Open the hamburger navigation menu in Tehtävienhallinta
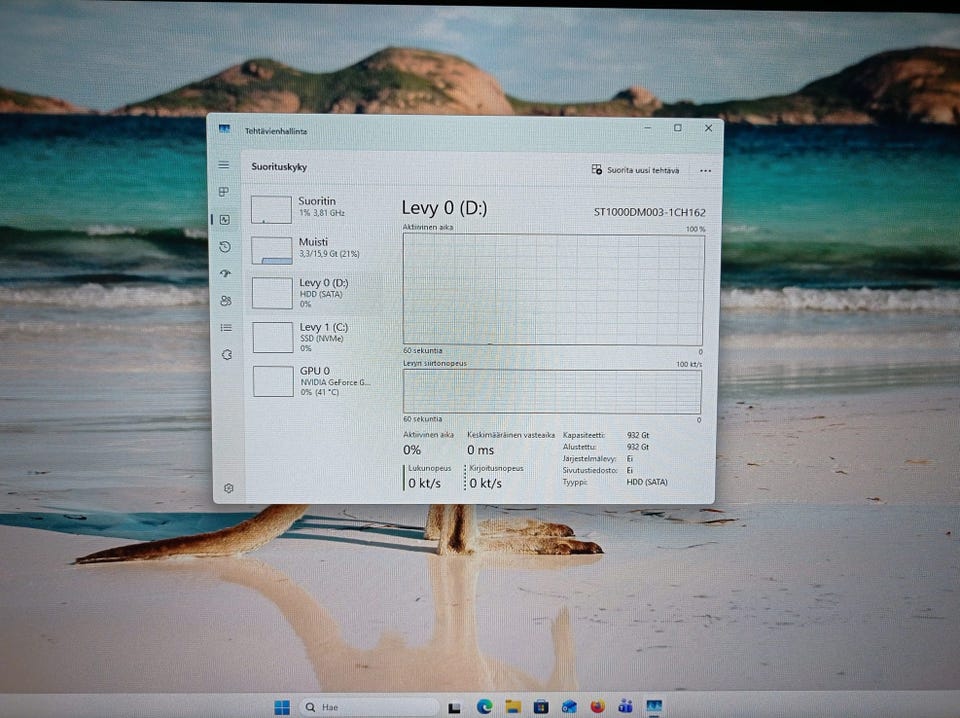The image size is (960, 718). click(224, 165)
